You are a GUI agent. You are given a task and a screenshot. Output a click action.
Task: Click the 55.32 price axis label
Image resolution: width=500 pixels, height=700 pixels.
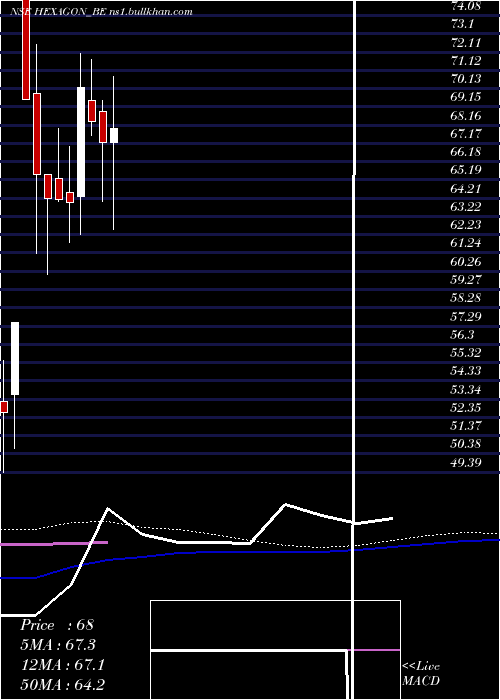(x=467, y=353)
